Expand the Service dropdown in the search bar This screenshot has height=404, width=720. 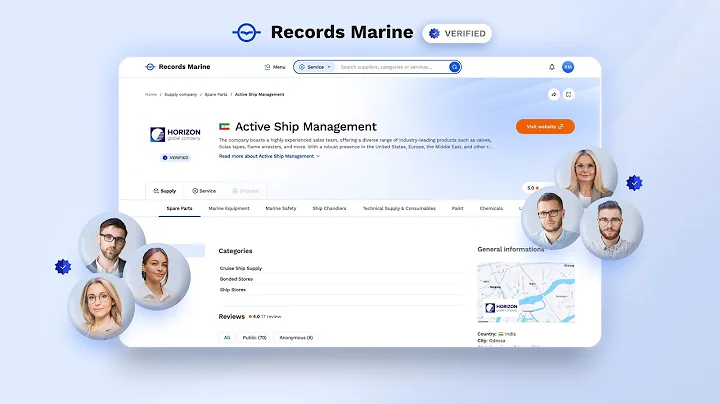[315, 67]
